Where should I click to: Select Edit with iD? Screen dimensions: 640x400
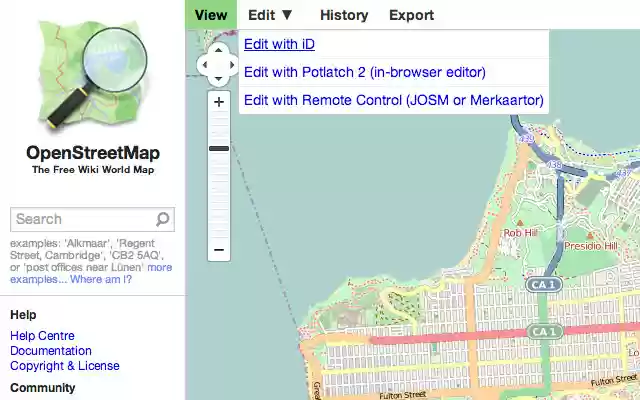tap(279, 44)
